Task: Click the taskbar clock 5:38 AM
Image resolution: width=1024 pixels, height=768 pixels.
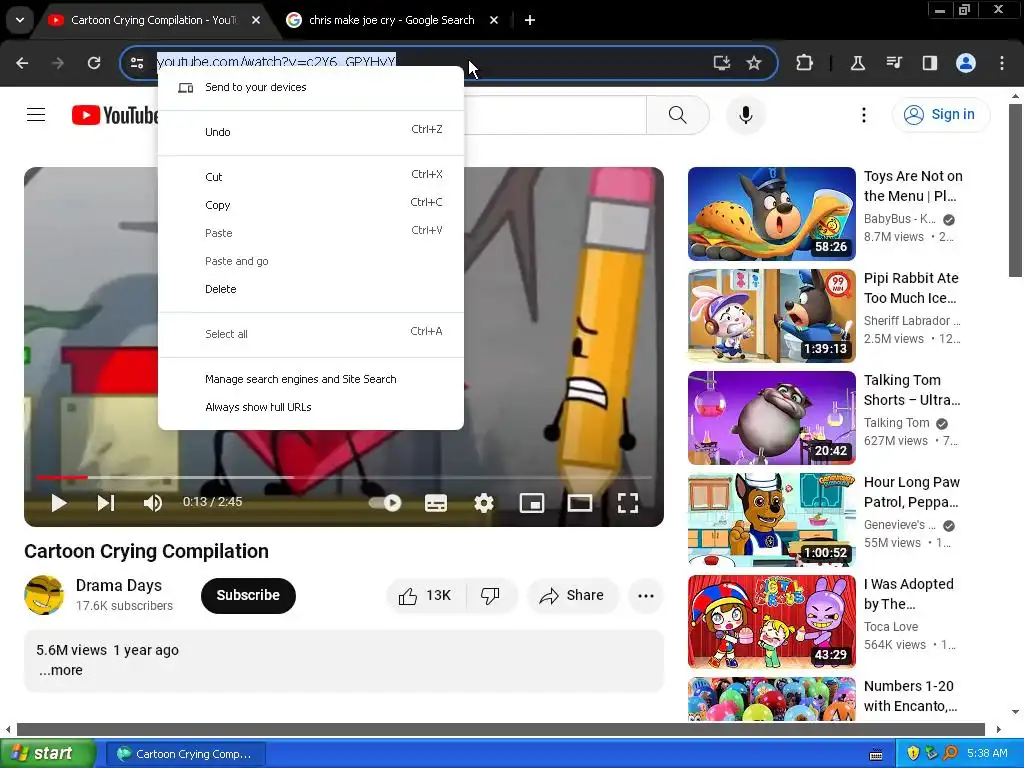Action: 987,754
